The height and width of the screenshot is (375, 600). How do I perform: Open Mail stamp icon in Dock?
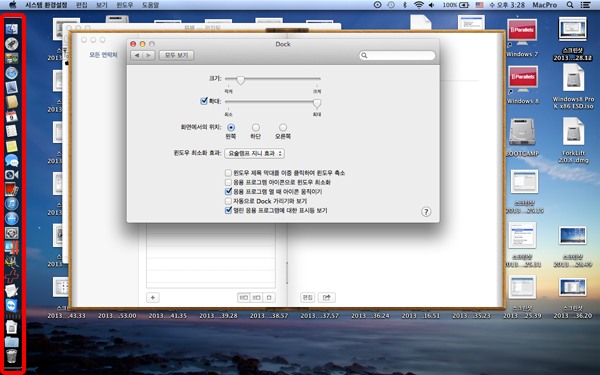pos(11,87)
